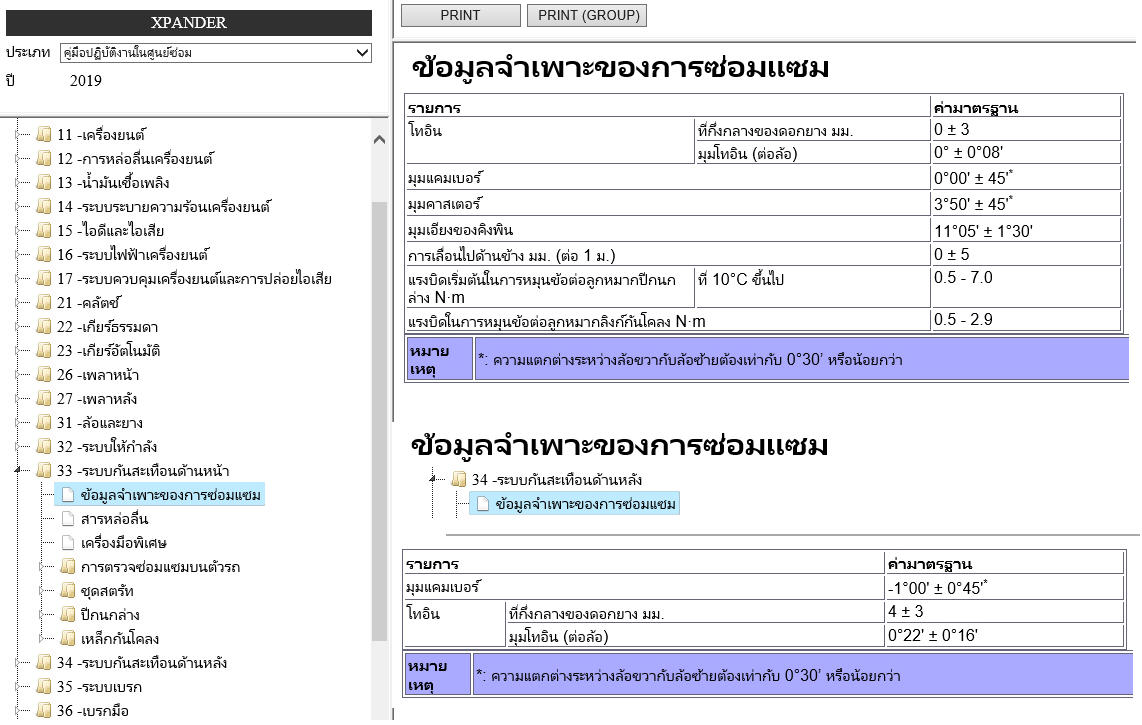Click the folder icon for 23 -เกียร์อัตโนมัติ
1142x725 pixels.
tap(44, 350)
